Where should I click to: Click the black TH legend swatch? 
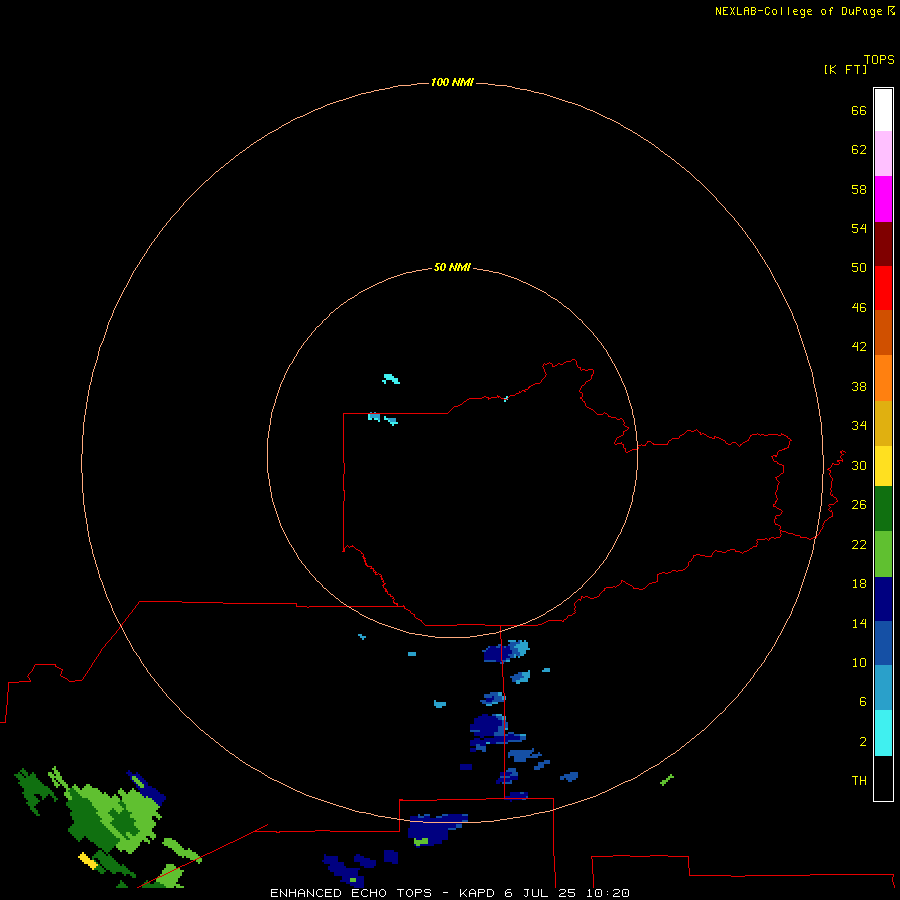883,778
